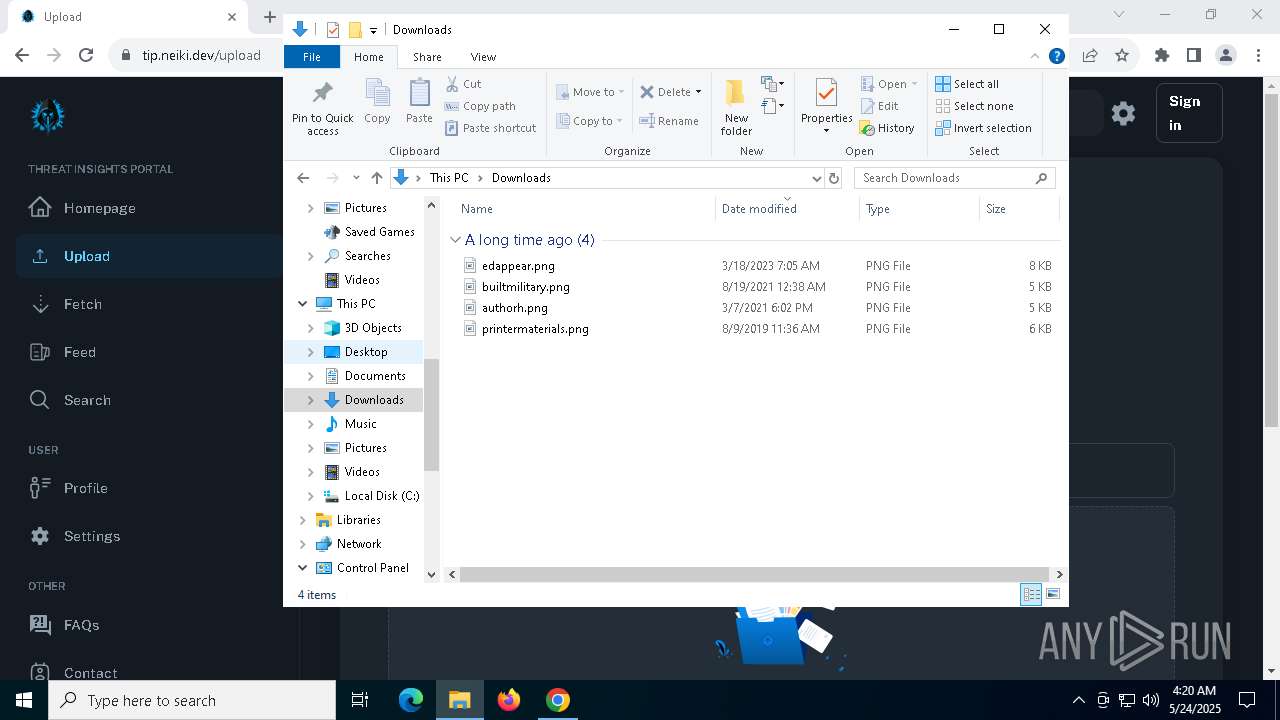The height and width of the screenshot is (720, 1280).
Task: Click Select all in ribbon
Action: (967, 84)
